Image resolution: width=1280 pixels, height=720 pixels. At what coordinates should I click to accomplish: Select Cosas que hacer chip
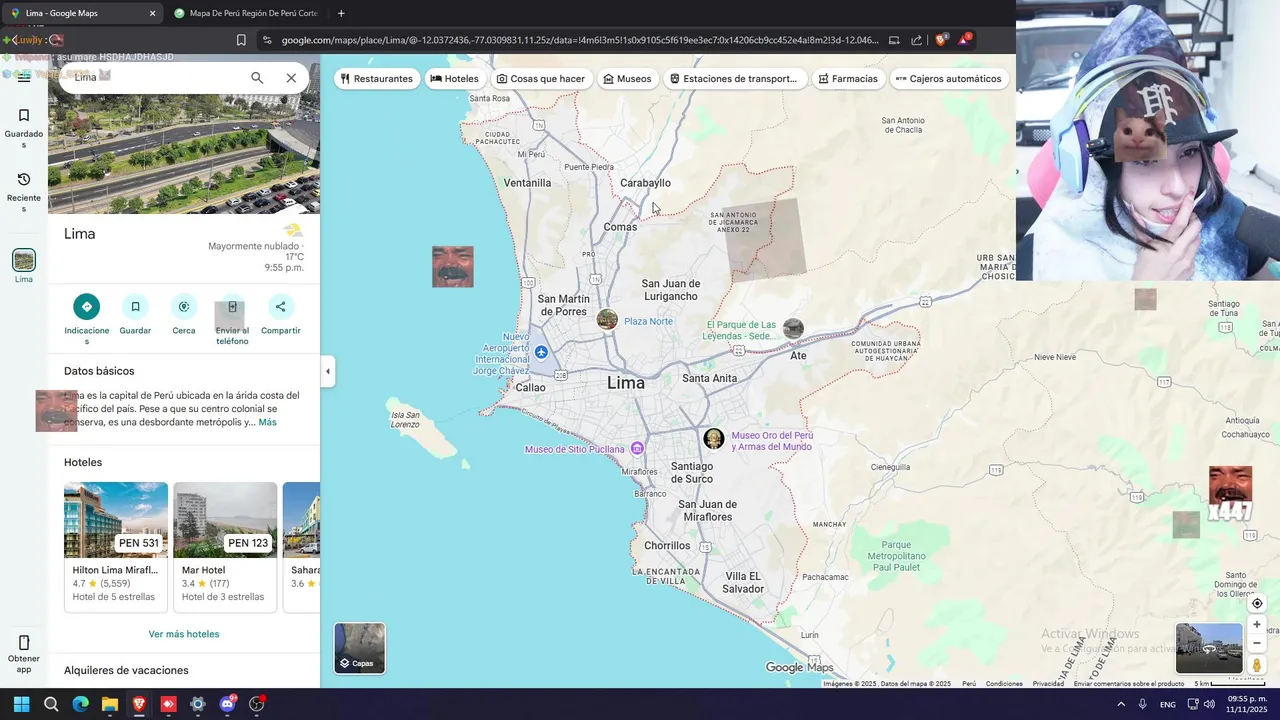click(541, 79)
